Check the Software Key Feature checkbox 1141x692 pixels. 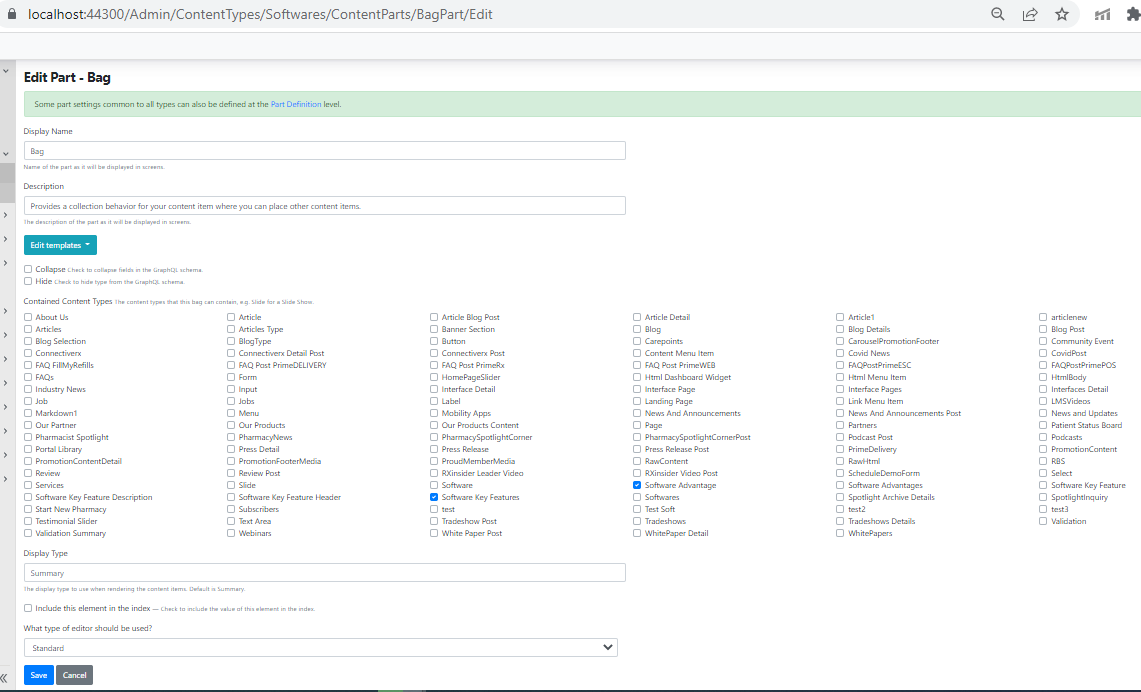pyautogui.click(x=1043, y=485)
